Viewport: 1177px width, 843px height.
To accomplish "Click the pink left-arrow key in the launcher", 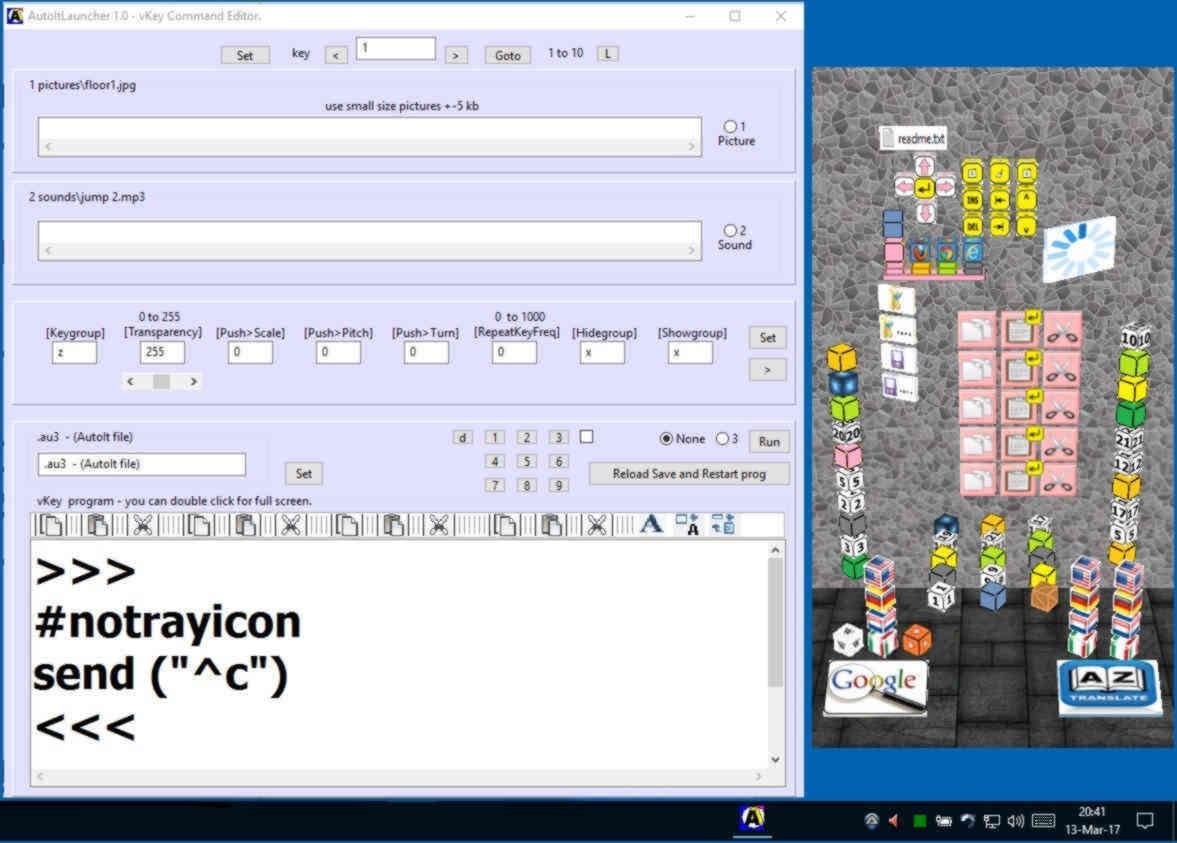I will click(x=904, y=187).
